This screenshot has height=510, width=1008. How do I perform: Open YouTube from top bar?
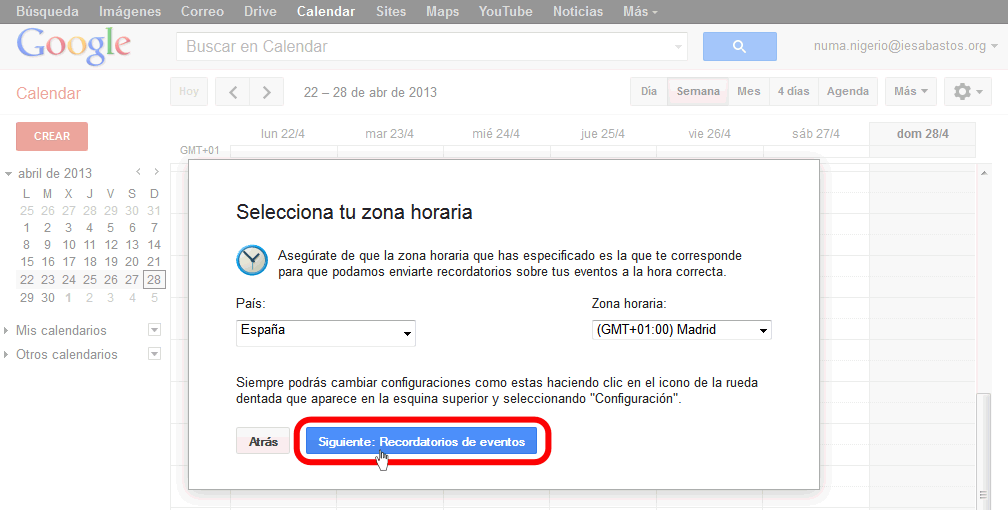[505, 12]
